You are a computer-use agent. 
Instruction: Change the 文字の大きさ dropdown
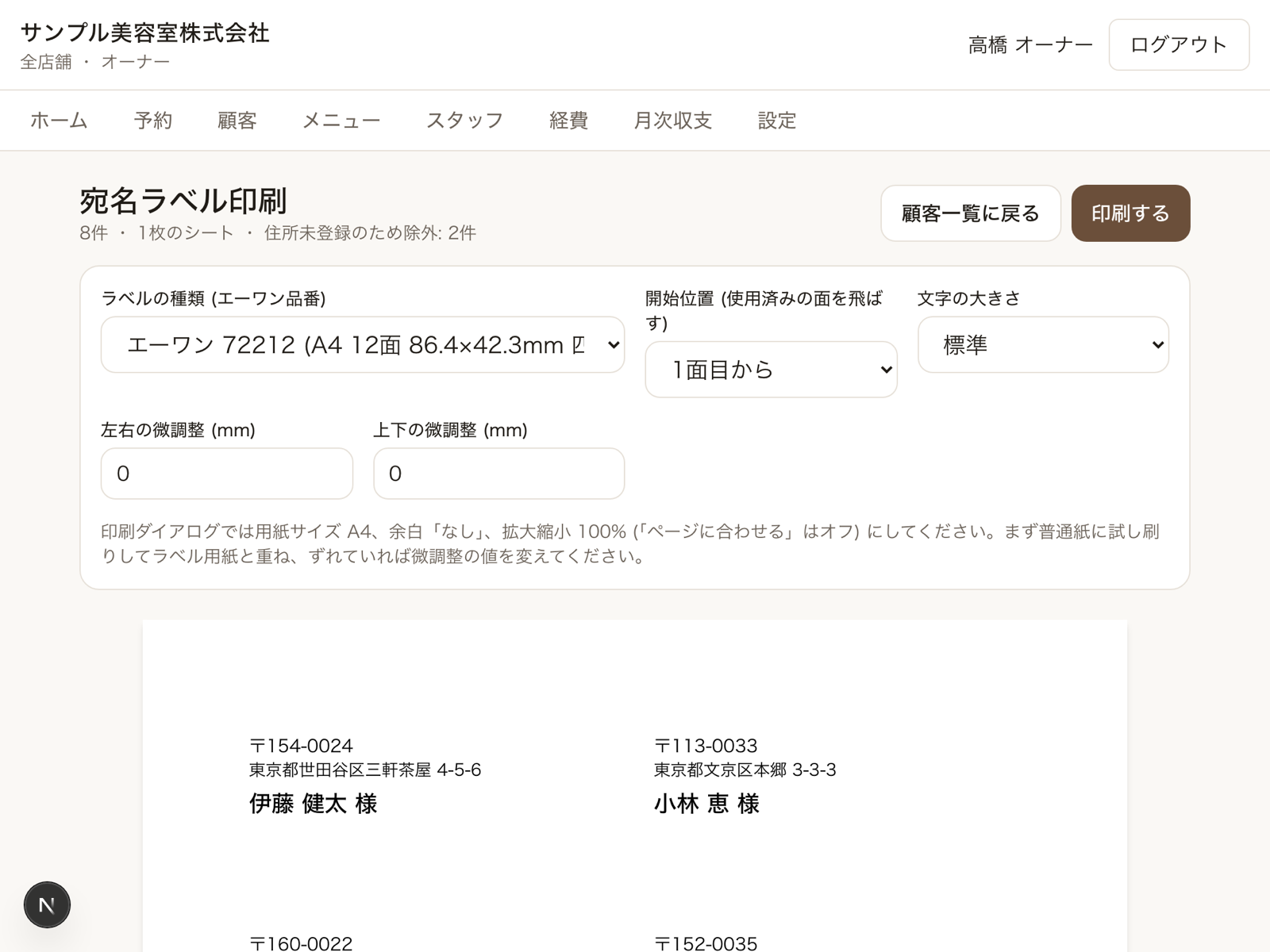click(x=1043, y=344)
